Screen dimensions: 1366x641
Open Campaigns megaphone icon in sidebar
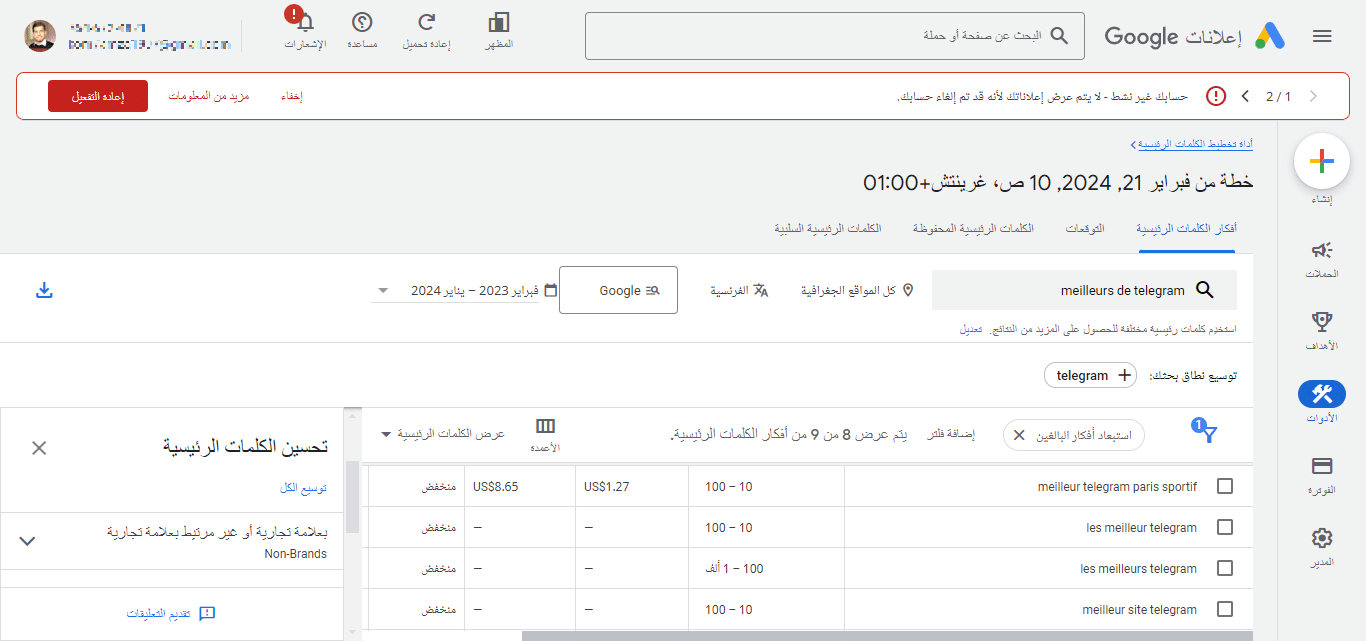[1321, 250]
